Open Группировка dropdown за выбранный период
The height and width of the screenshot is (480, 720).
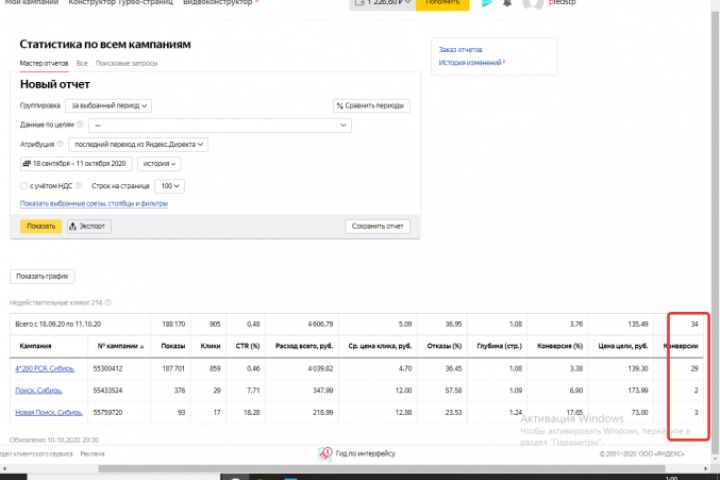click(108, 106)
